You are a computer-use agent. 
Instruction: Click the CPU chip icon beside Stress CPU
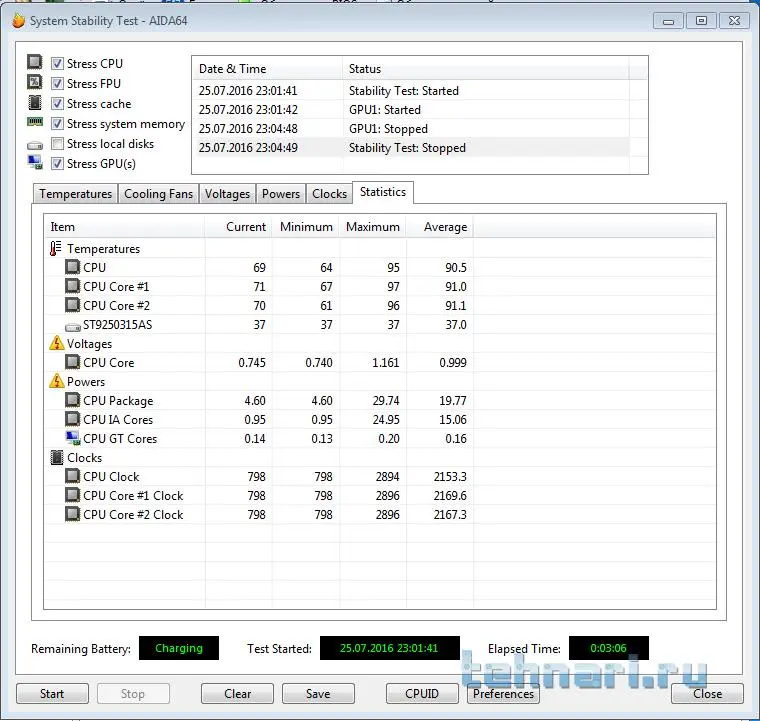(34, 62)
